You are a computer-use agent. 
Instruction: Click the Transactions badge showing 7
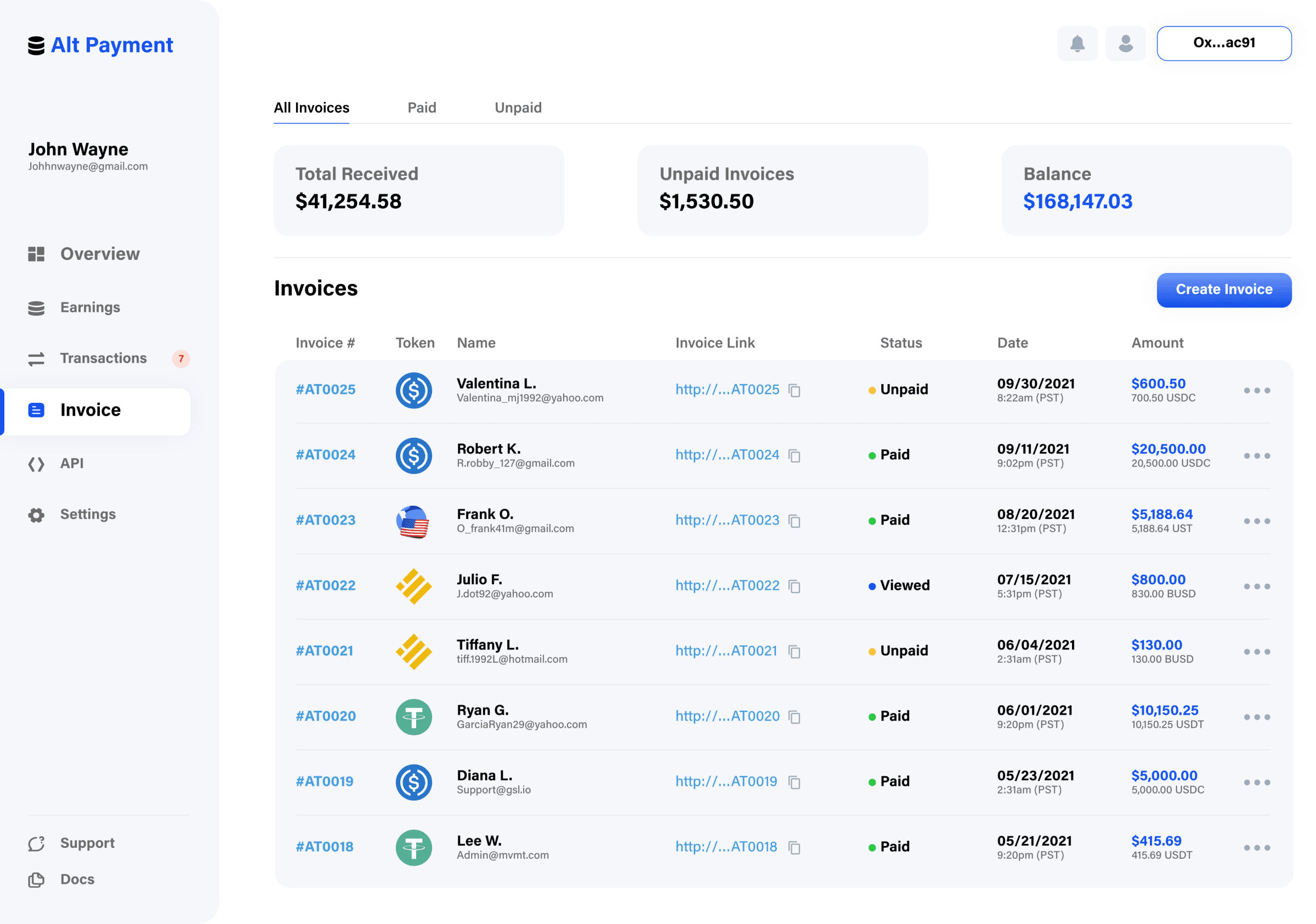[x=181, y=358]
